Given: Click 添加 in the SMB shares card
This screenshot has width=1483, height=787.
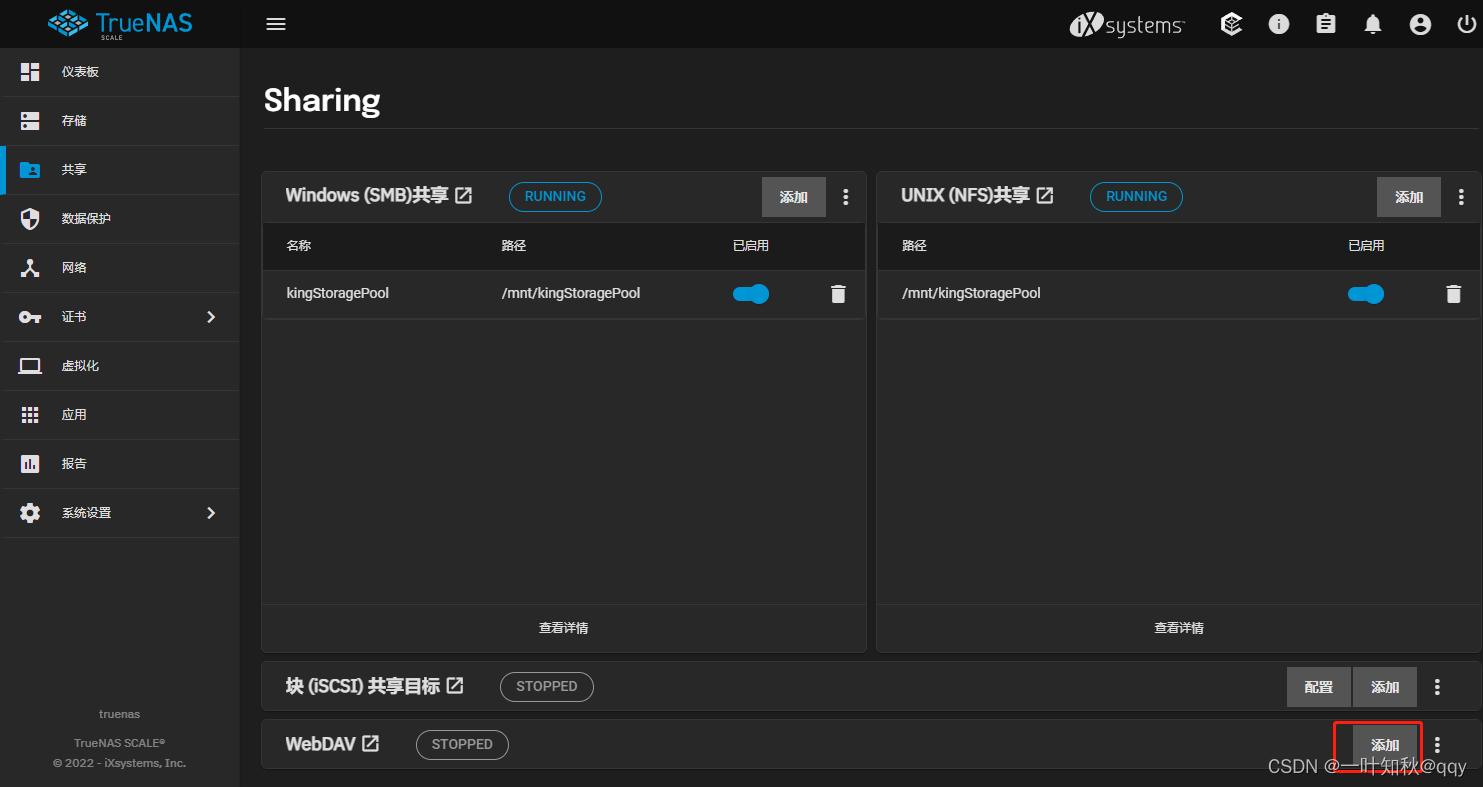Looking at the screenshot, I should point(794,197).
